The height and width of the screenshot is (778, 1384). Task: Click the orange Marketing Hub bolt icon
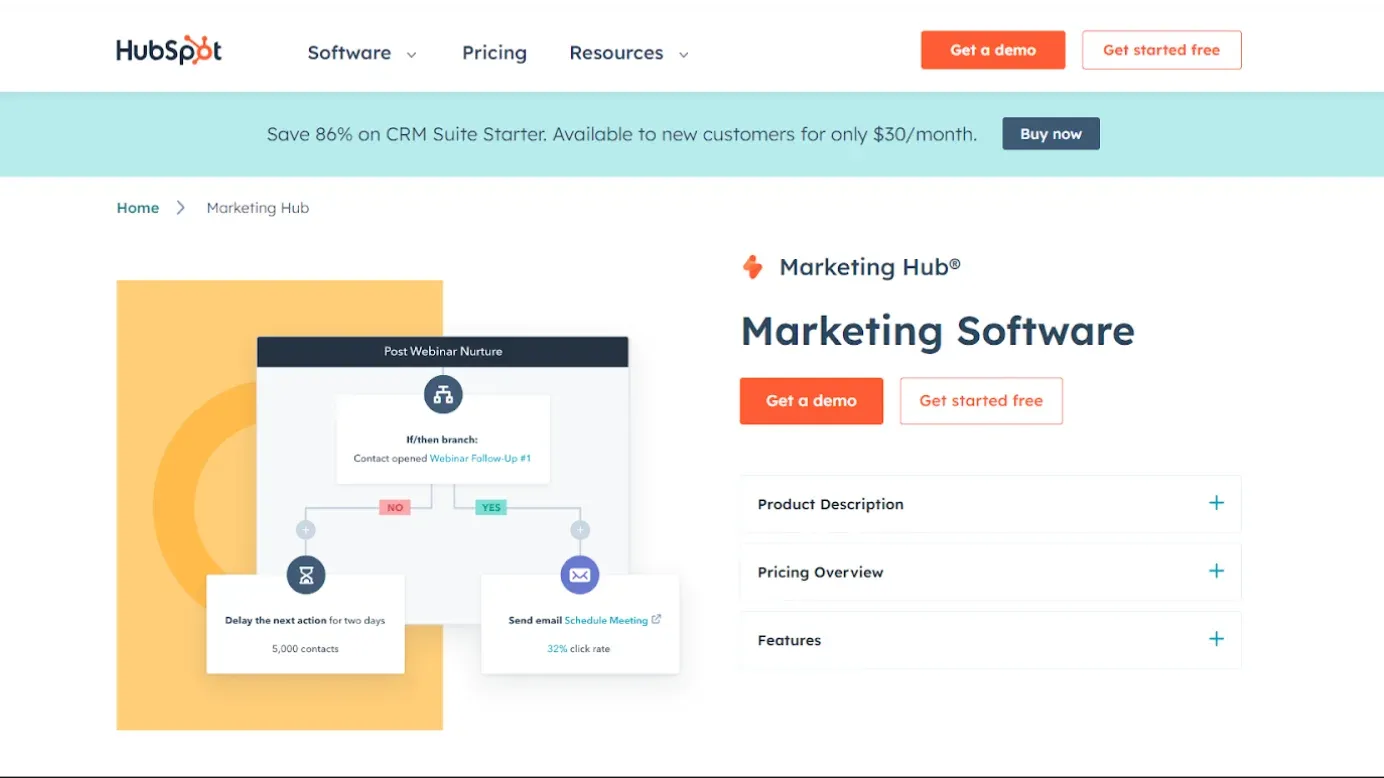pos(752,267)
